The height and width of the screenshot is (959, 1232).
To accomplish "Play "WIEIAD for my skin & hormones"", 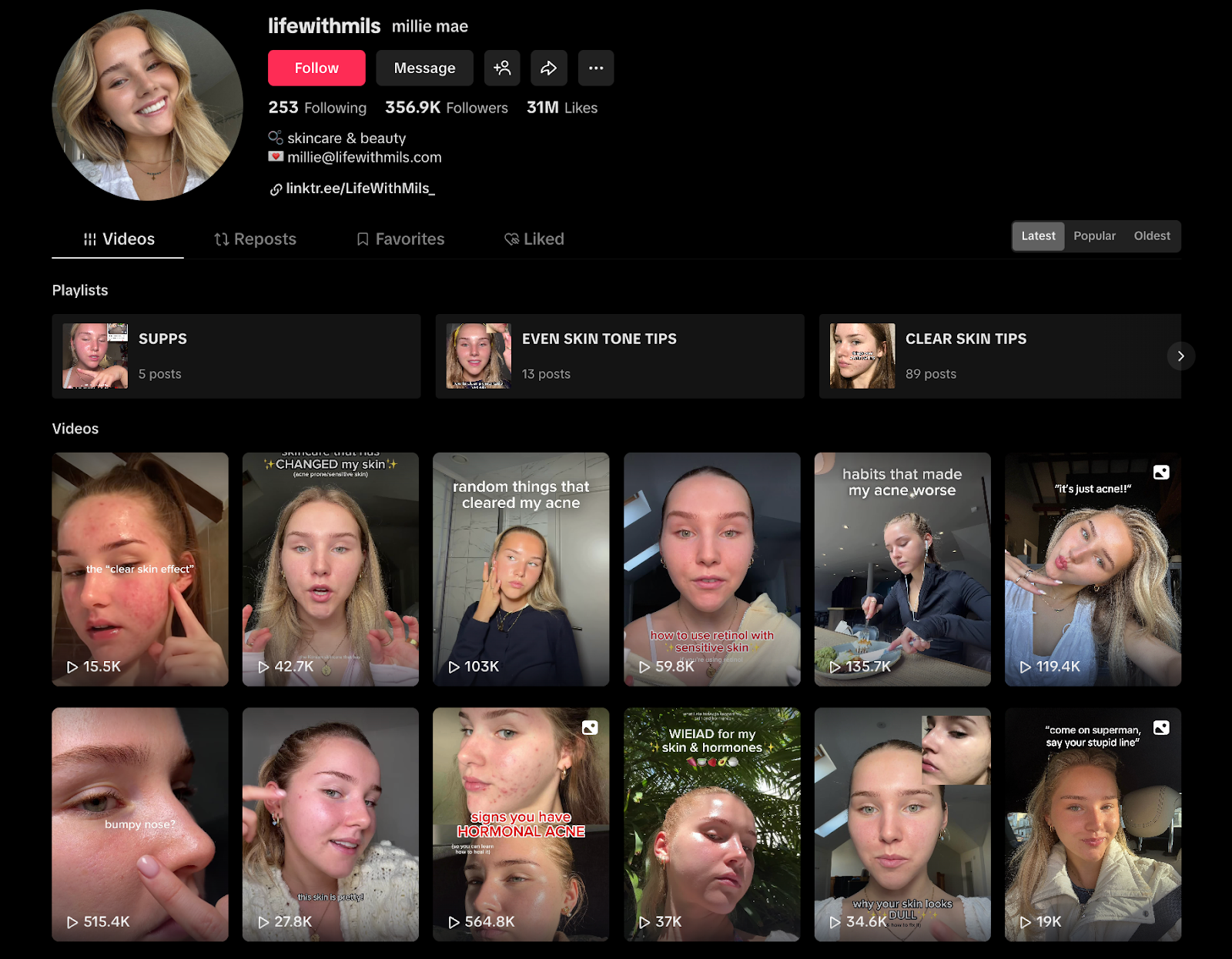I will 711,824.
